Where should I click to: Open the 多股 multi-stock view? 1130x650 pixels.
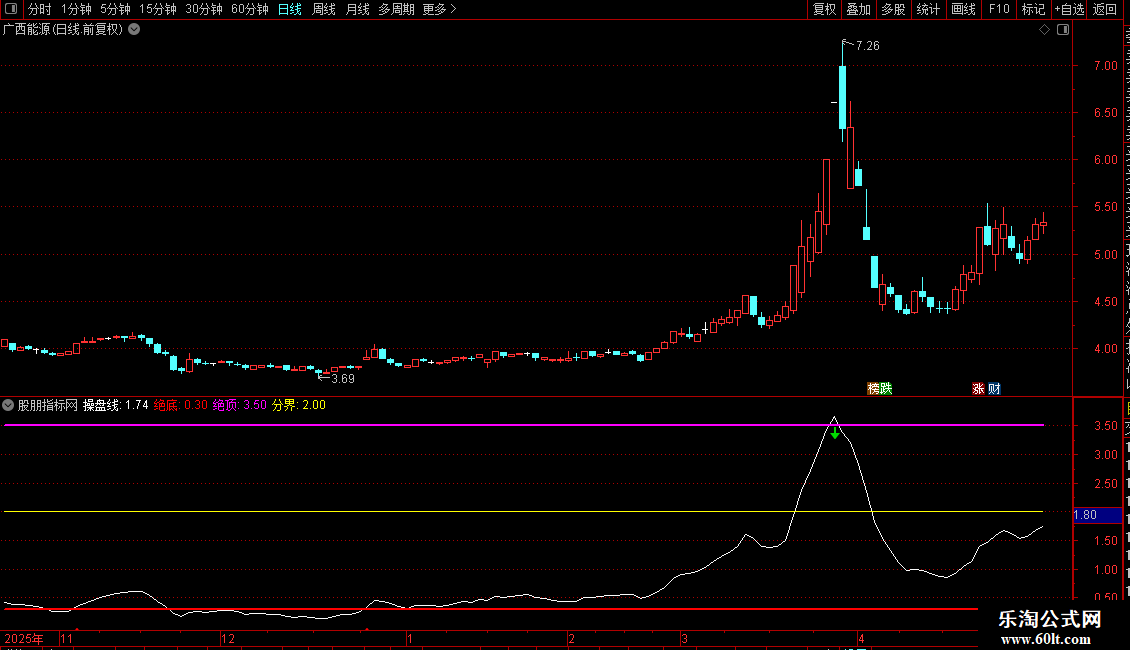click(893, 9)
